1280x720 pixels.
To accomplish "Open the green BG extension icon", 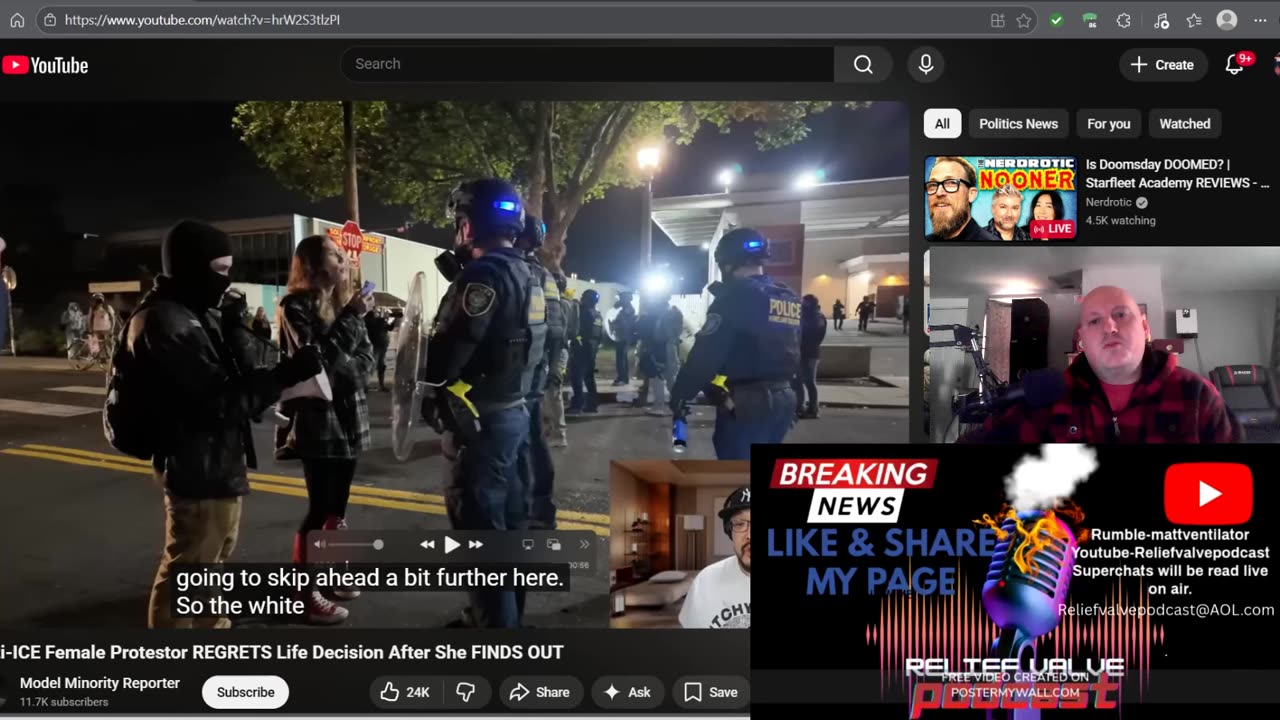I will pyautogui.click(x=1090, y=20).
